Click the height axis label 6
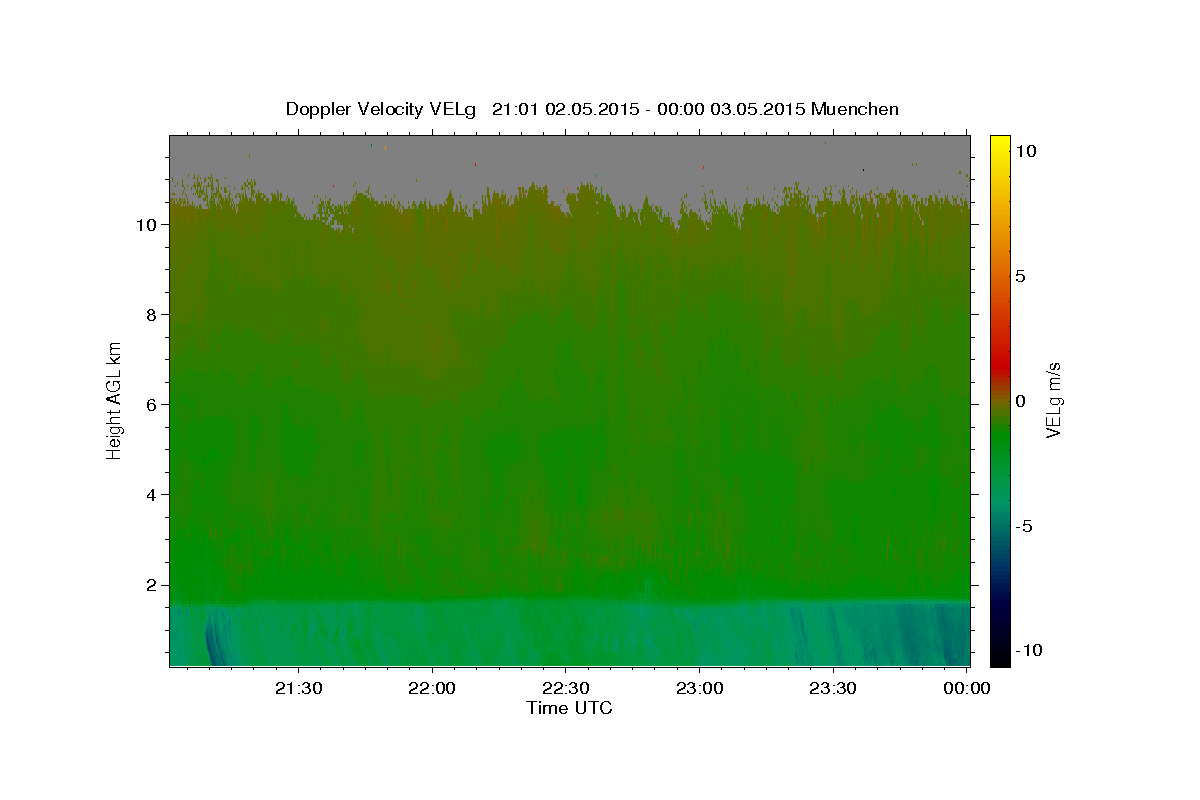The width and height of the screenshot is (1200, 800). (152, 405)
